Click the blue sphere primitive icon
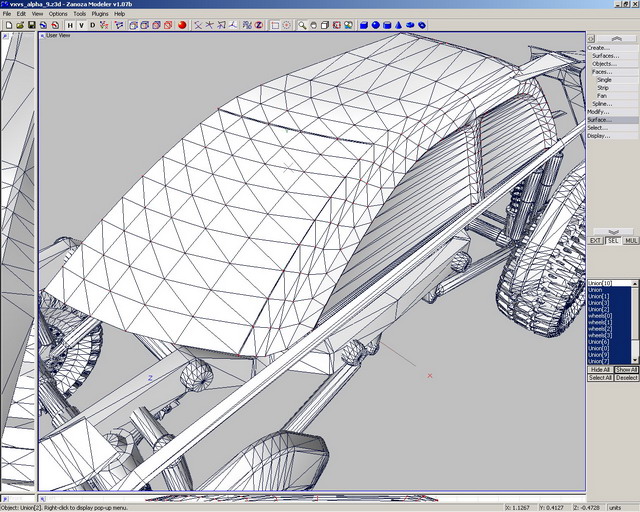This screenshot has width=640, height=512. coord(376,25)
